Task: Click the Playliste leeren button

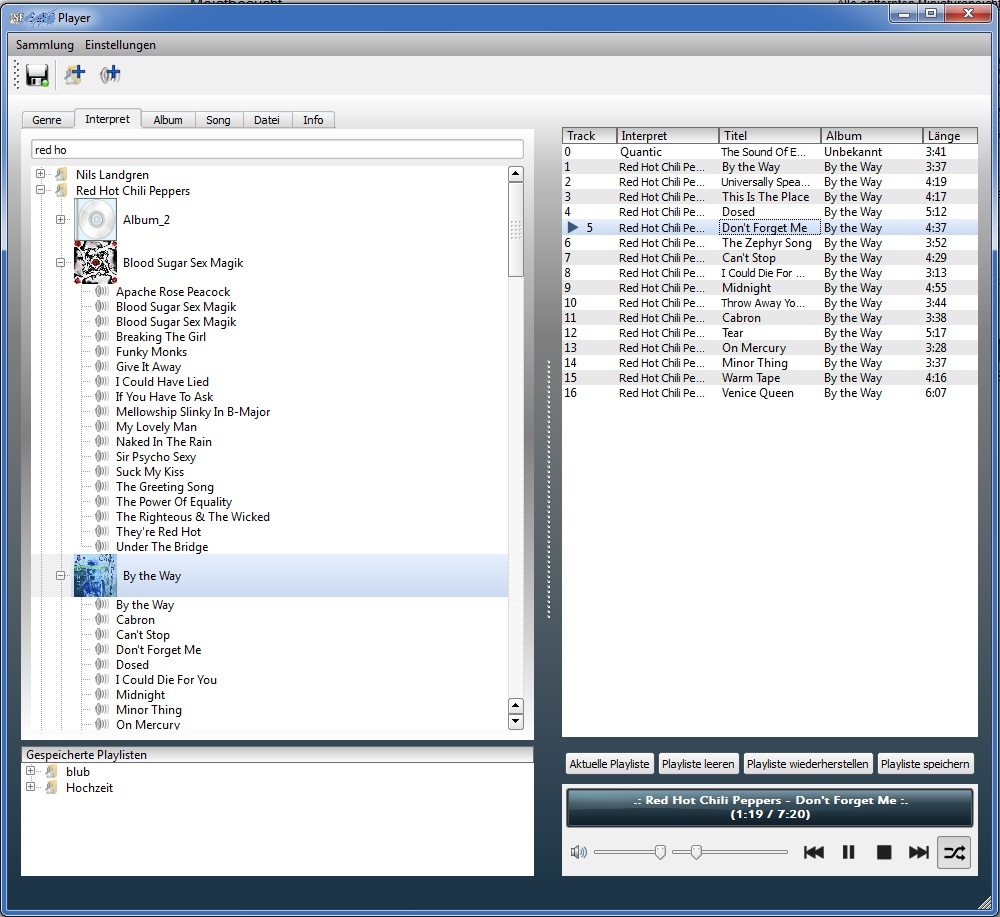Action: [697, 763]
